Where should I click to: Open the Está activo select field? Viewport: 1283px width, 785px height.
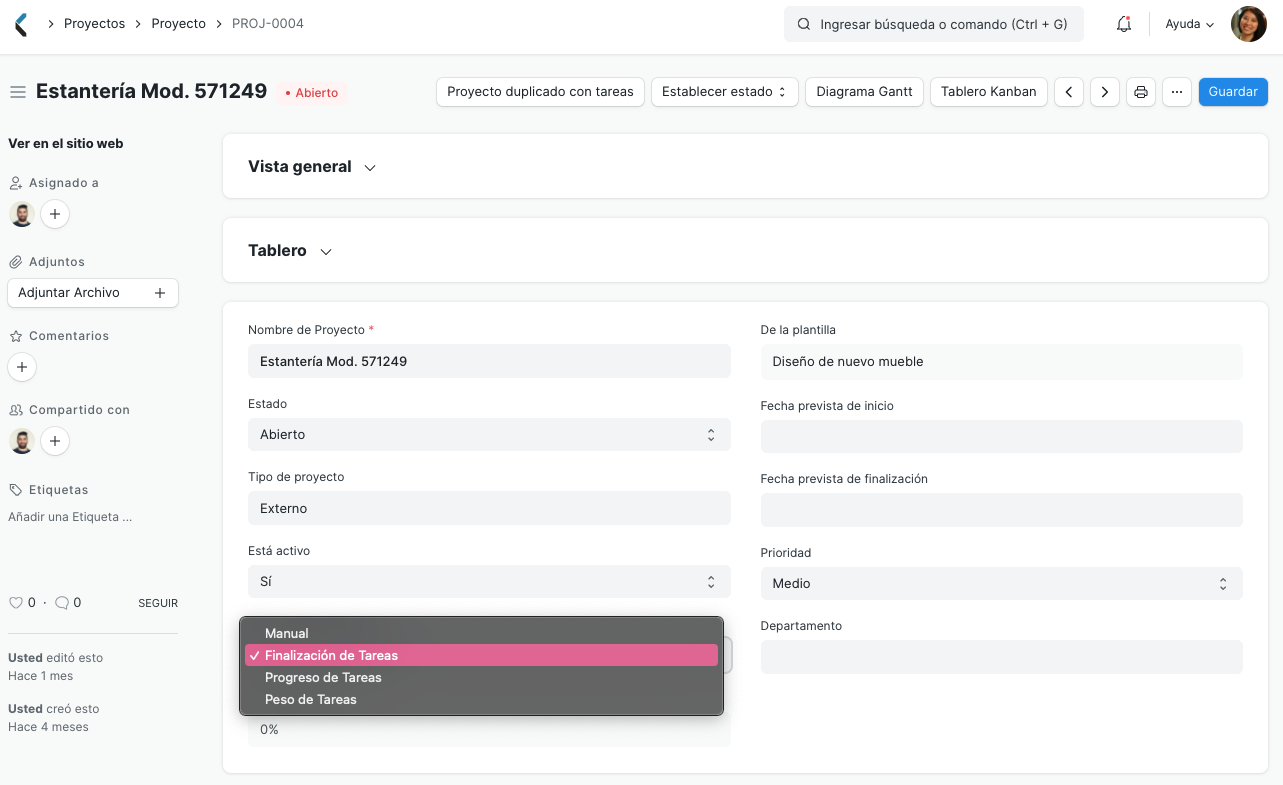pos(489,582)
